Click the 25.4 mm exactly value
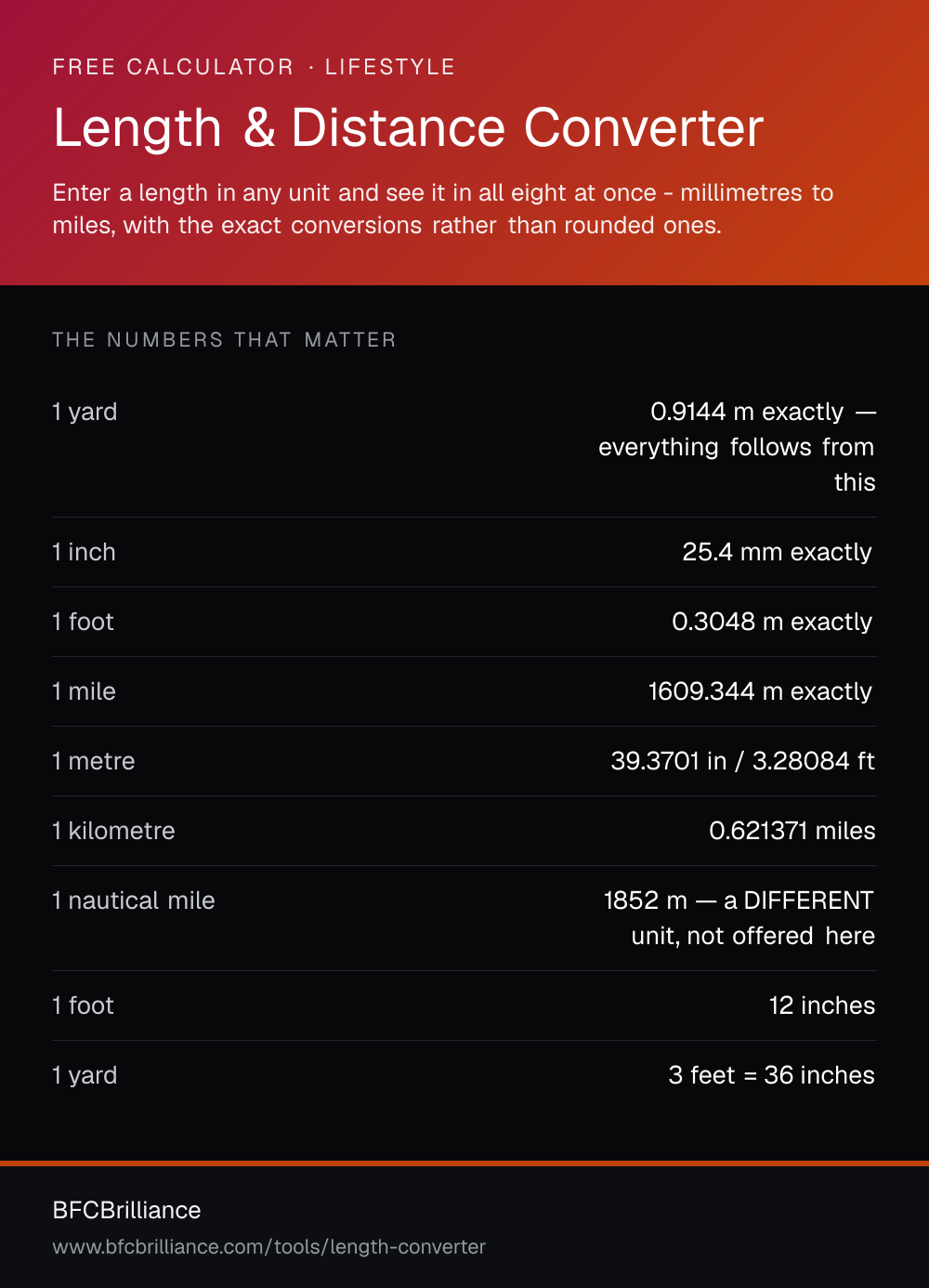Screen dimensions: 929x1288 pyautogui.click(x=778, y=552)
